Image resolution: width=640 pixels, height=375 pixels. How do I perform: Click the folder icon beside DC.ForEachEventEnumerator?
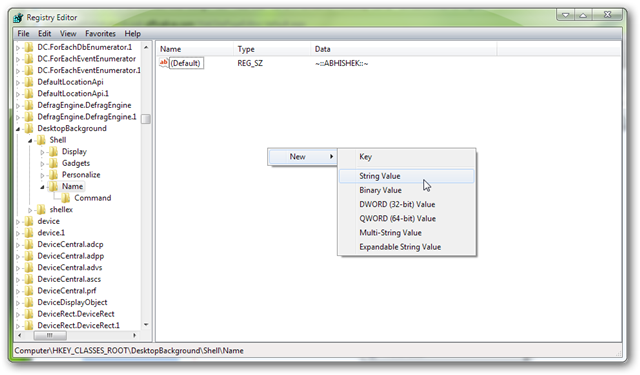(29, 59)
